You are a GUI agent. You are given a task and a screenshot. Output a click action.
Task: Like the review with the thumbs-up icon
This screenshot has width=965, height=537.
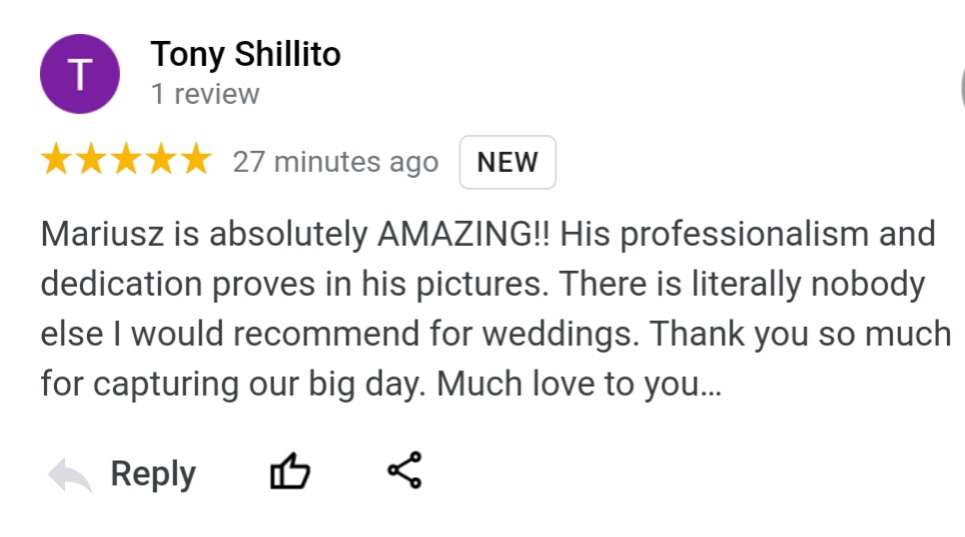click(x=290, y=471)
